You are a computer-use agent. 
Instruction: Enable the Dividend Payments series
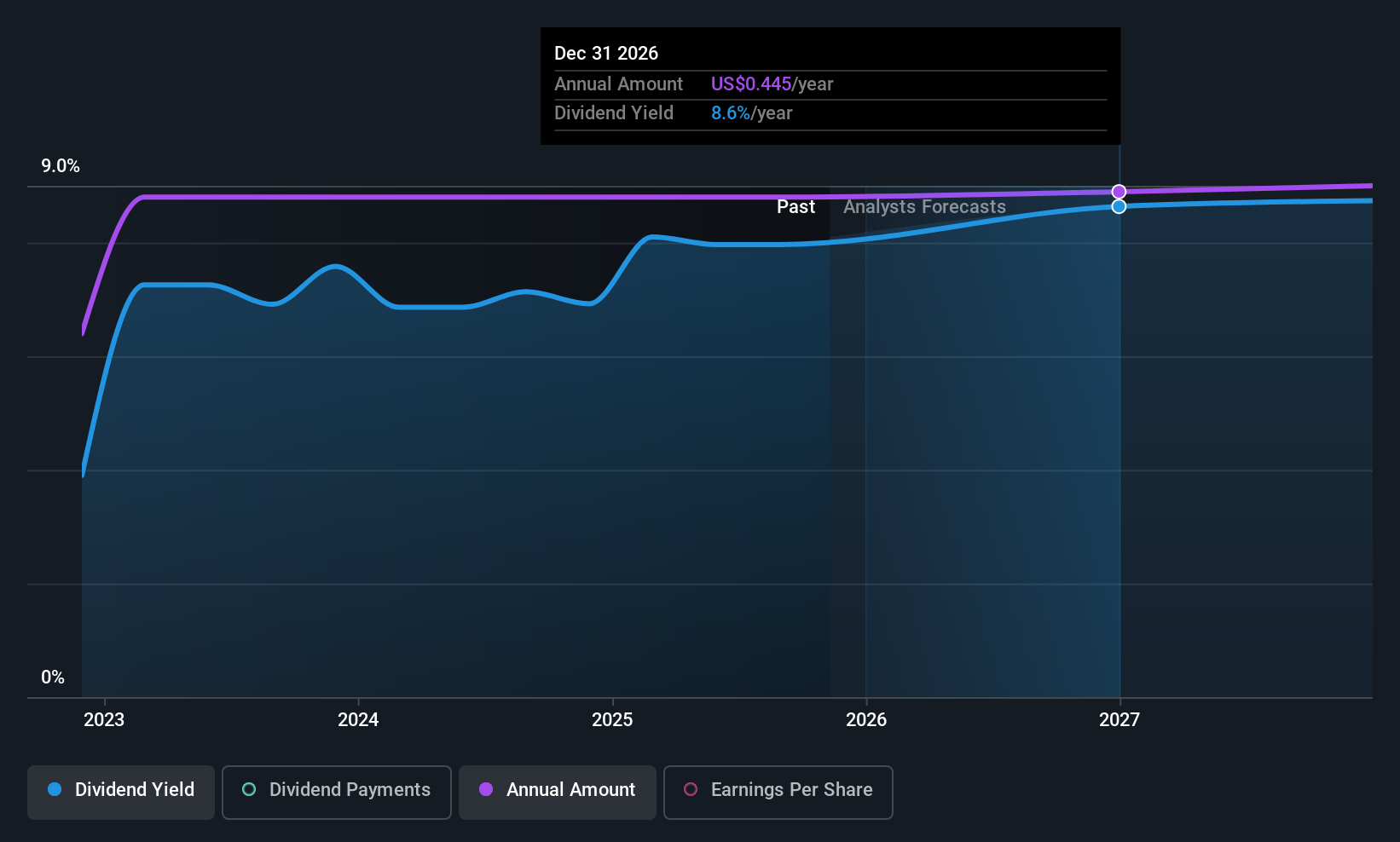click(336, 790)
